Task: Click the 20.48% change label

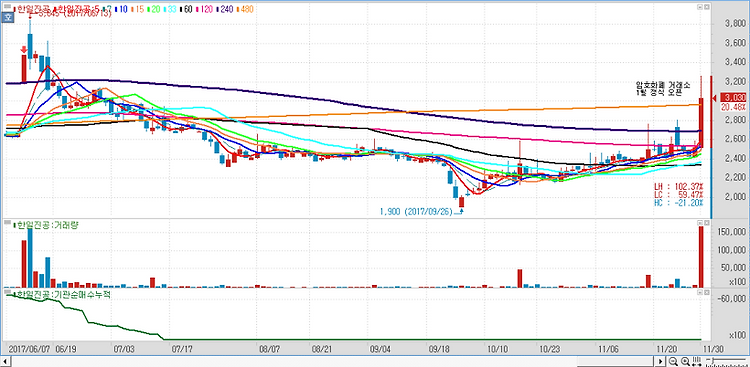Action: coord(732,107)
